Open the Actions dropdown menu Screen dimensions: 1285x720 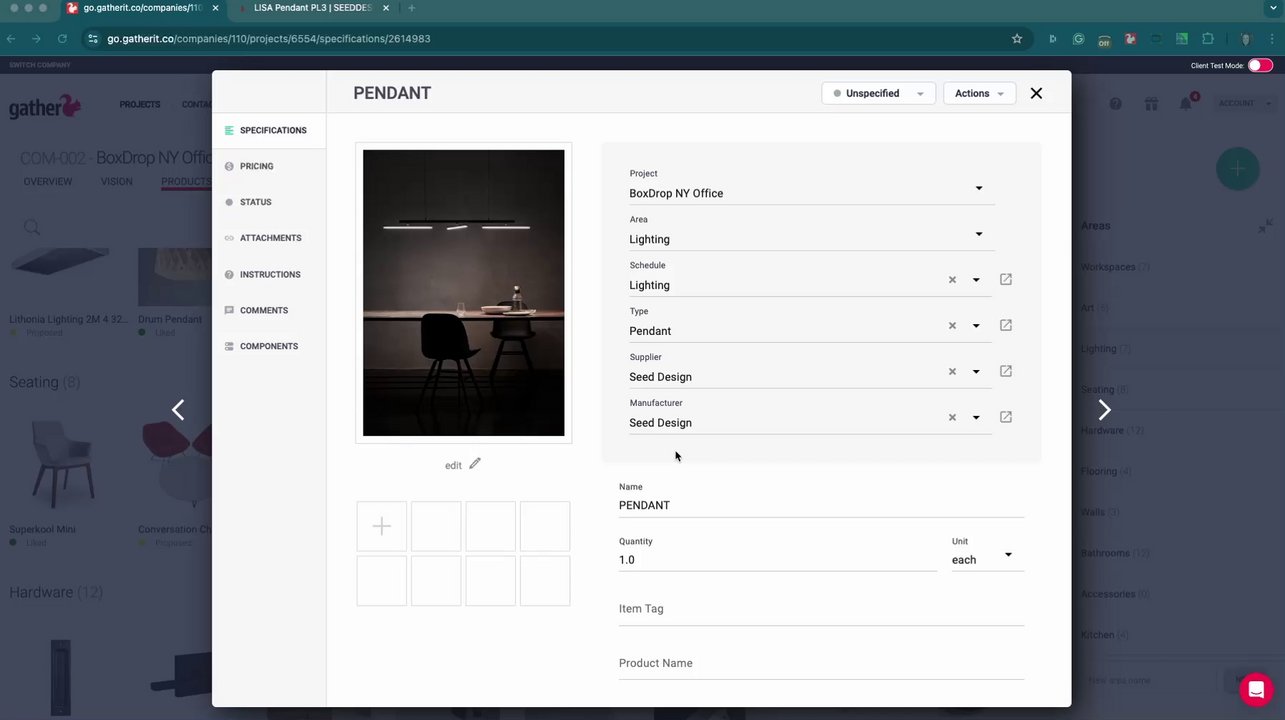(979, 93)
